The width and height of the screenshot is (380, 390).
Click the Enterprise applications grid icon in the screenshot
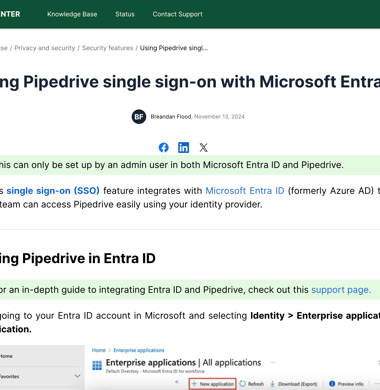pos(97,366)
